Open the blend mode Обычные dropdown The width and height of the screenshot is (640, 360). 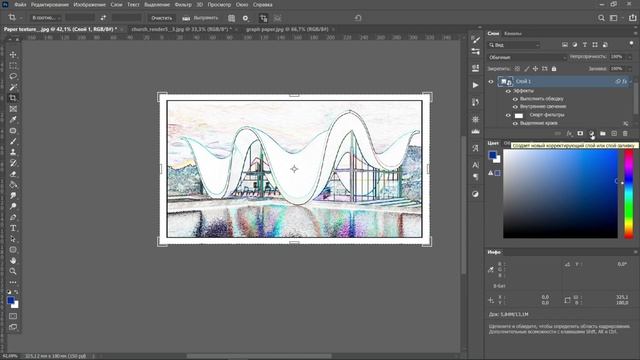click(x=527, y=57)
